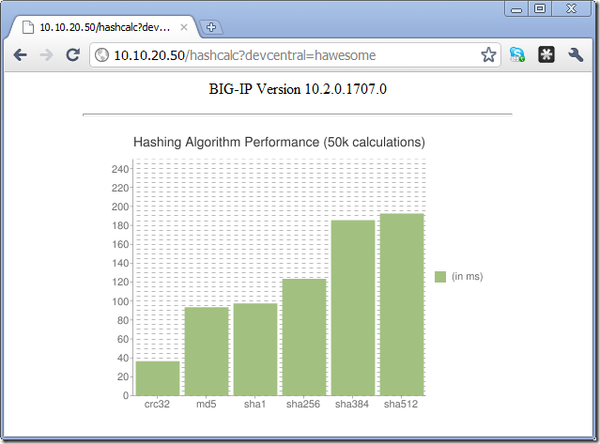Viewport: 600px width, 444px height.
Task: Click the green legend swatch for (in ms)
Action: [x=440, y=277]
